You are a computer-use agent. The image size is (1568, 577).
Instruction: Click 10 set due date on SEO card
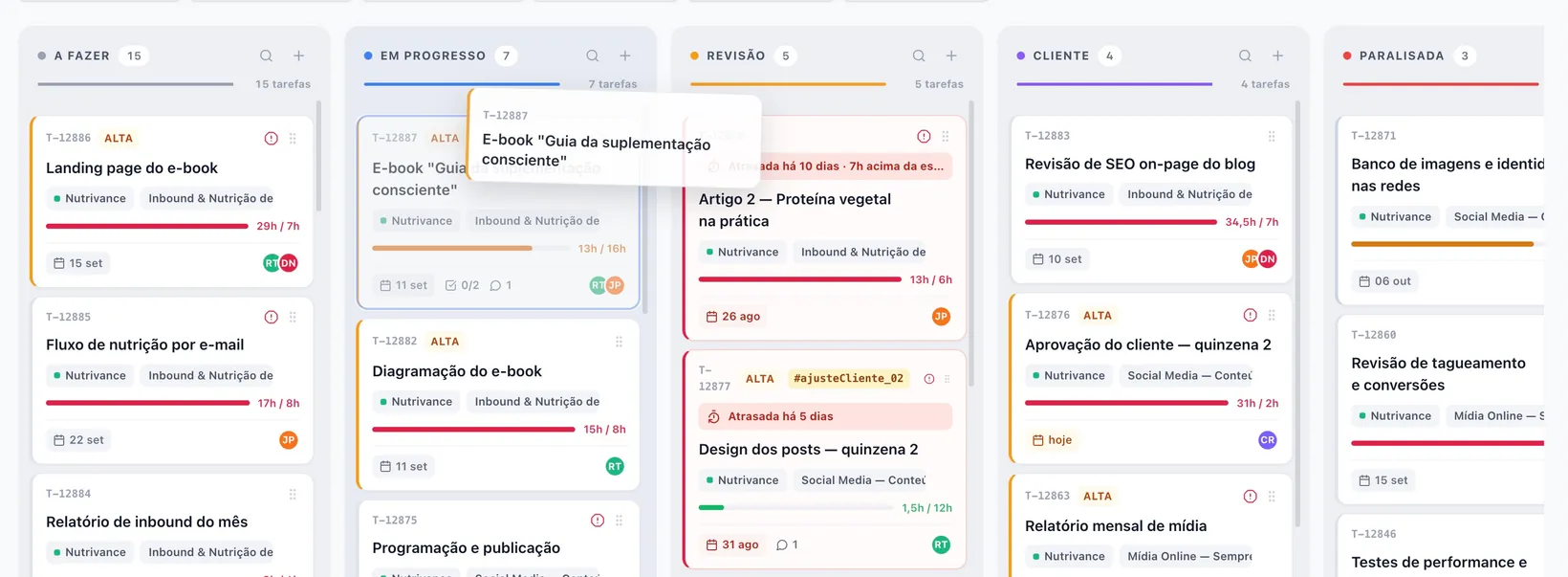click(1057, 258)
